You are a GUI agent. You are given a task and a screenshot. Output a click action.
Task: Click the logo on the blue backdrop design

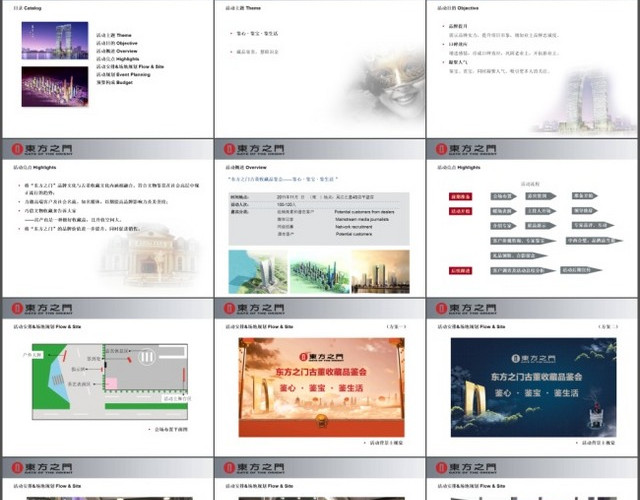533,359
